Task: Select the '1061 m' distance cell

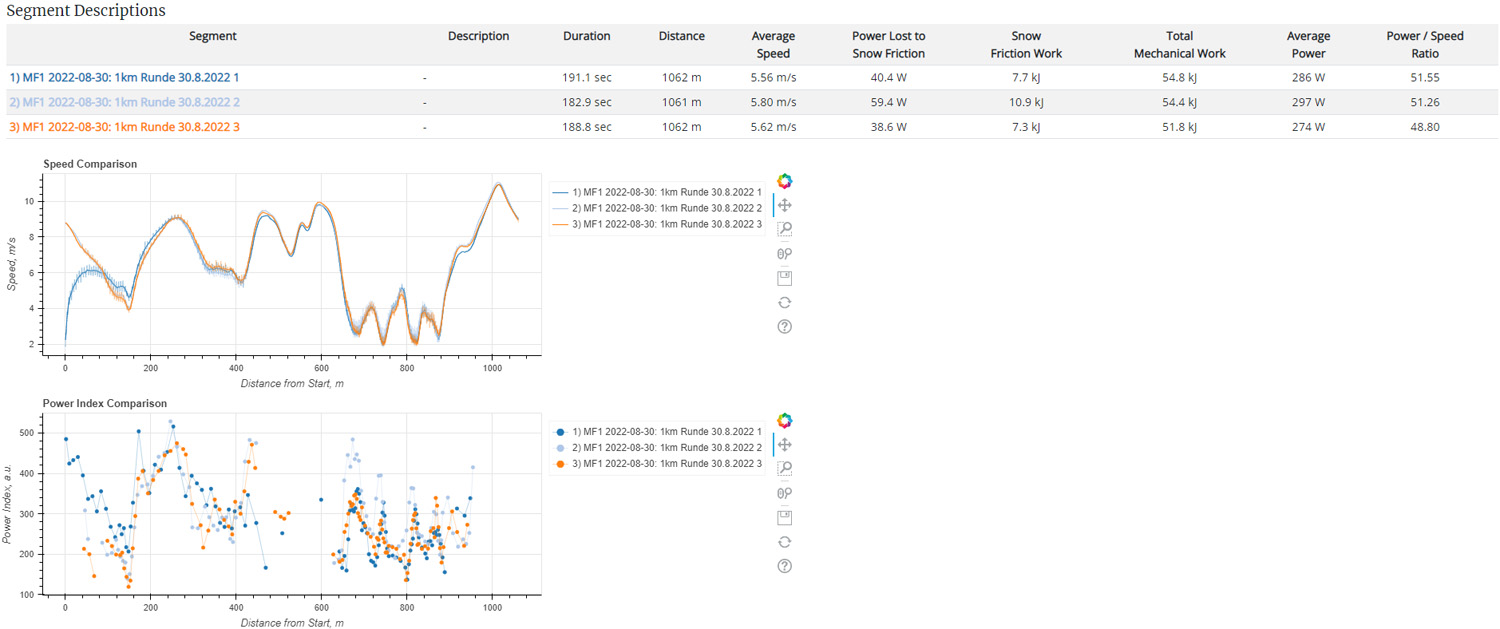Action: (682, 102)
